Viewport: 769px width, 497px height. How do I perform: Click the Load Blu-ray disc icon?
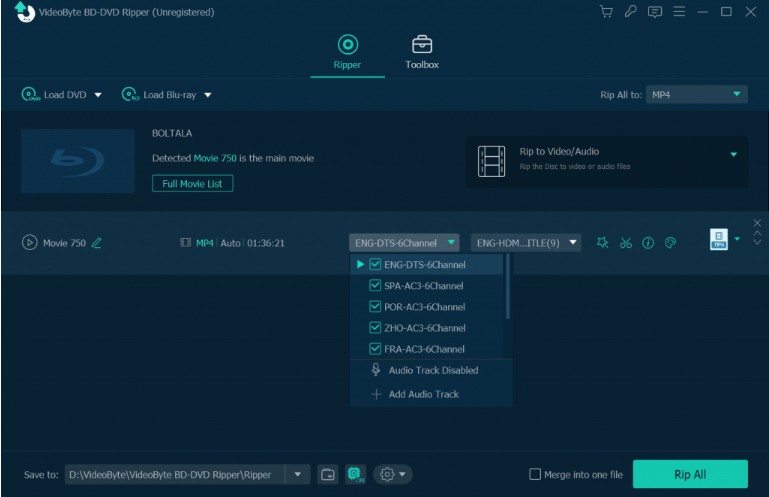[x=130, y=94]
